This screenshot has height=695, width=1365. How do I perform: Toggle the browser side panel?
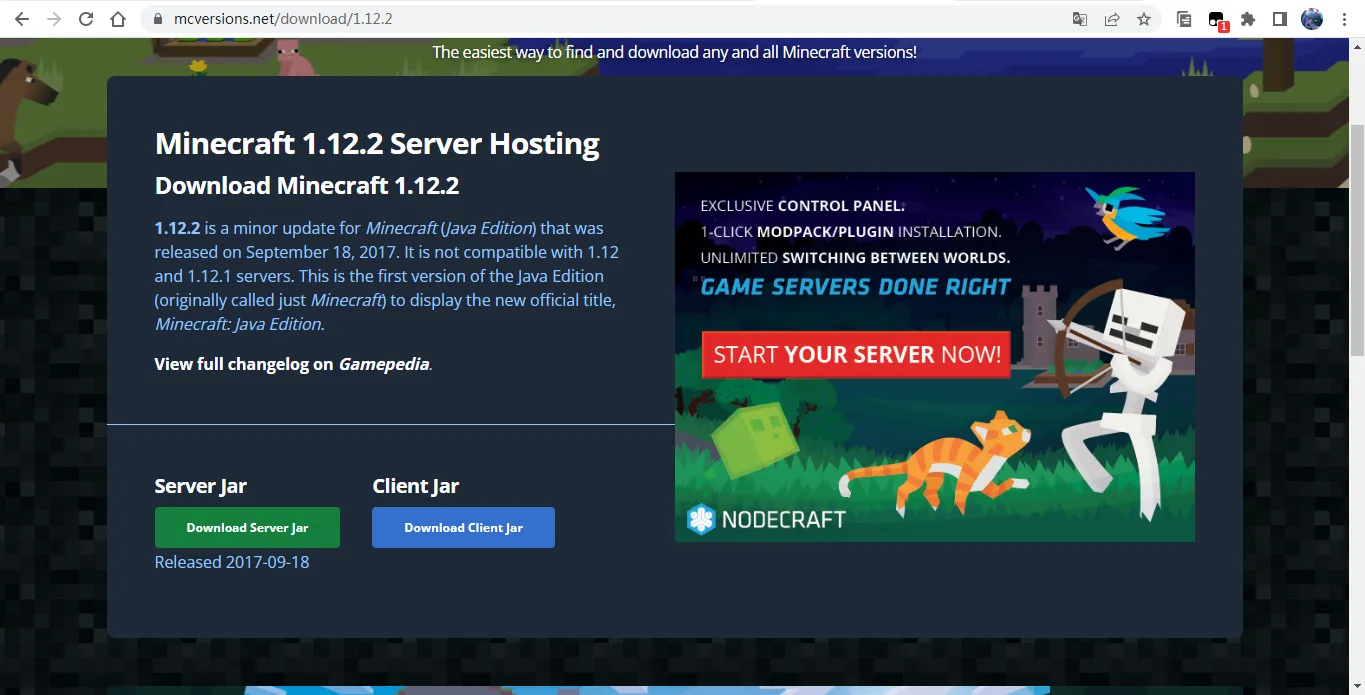[1279, 19]
